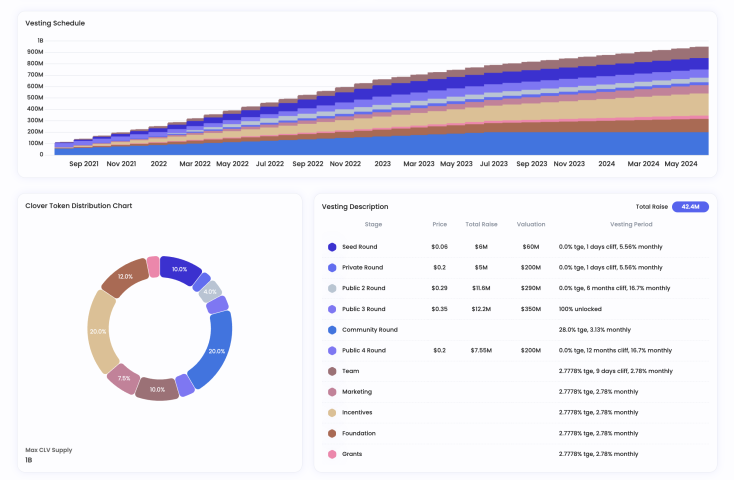Click the Valuation column header

[529, 225]
